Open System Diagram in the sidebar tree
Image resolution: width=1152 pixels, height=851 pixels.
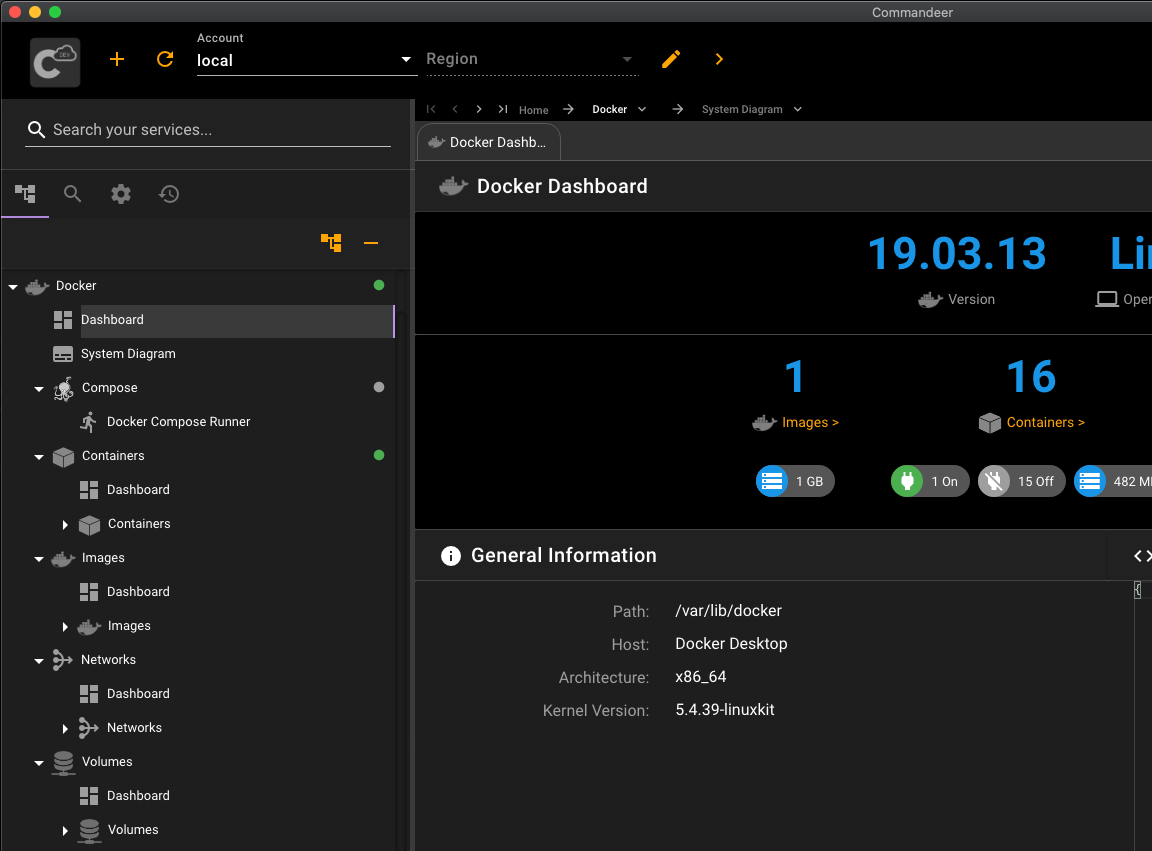click(x=128, y=354)
